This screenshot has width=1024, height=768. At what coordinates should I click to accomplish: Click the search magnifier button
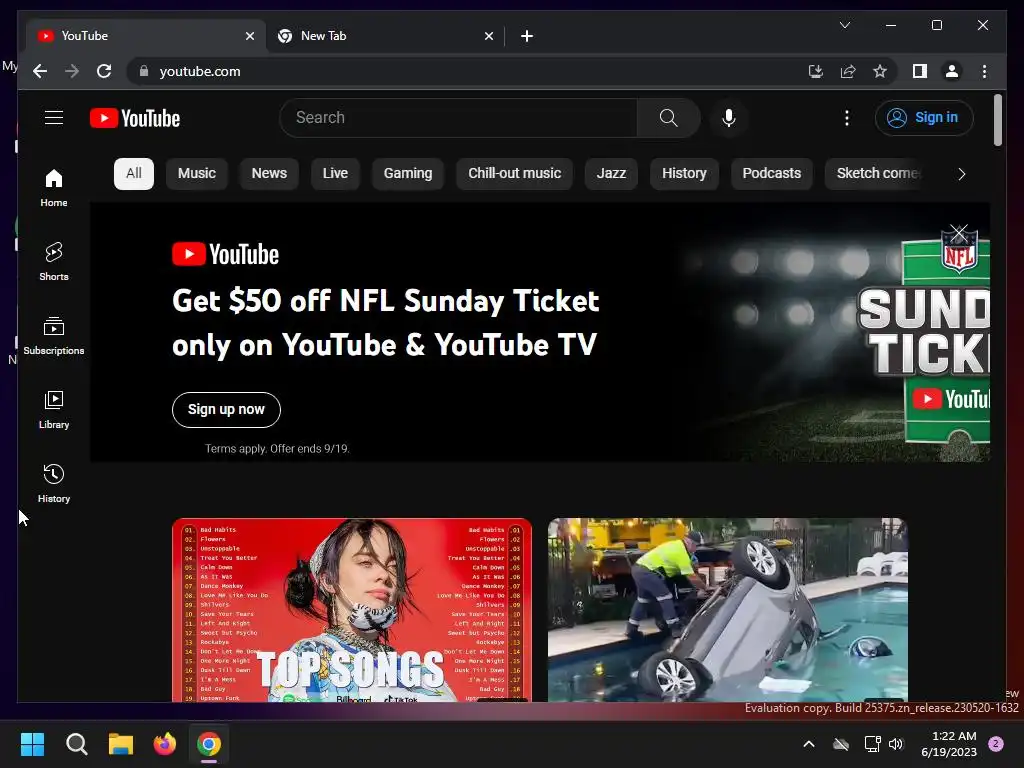(668, 118)
